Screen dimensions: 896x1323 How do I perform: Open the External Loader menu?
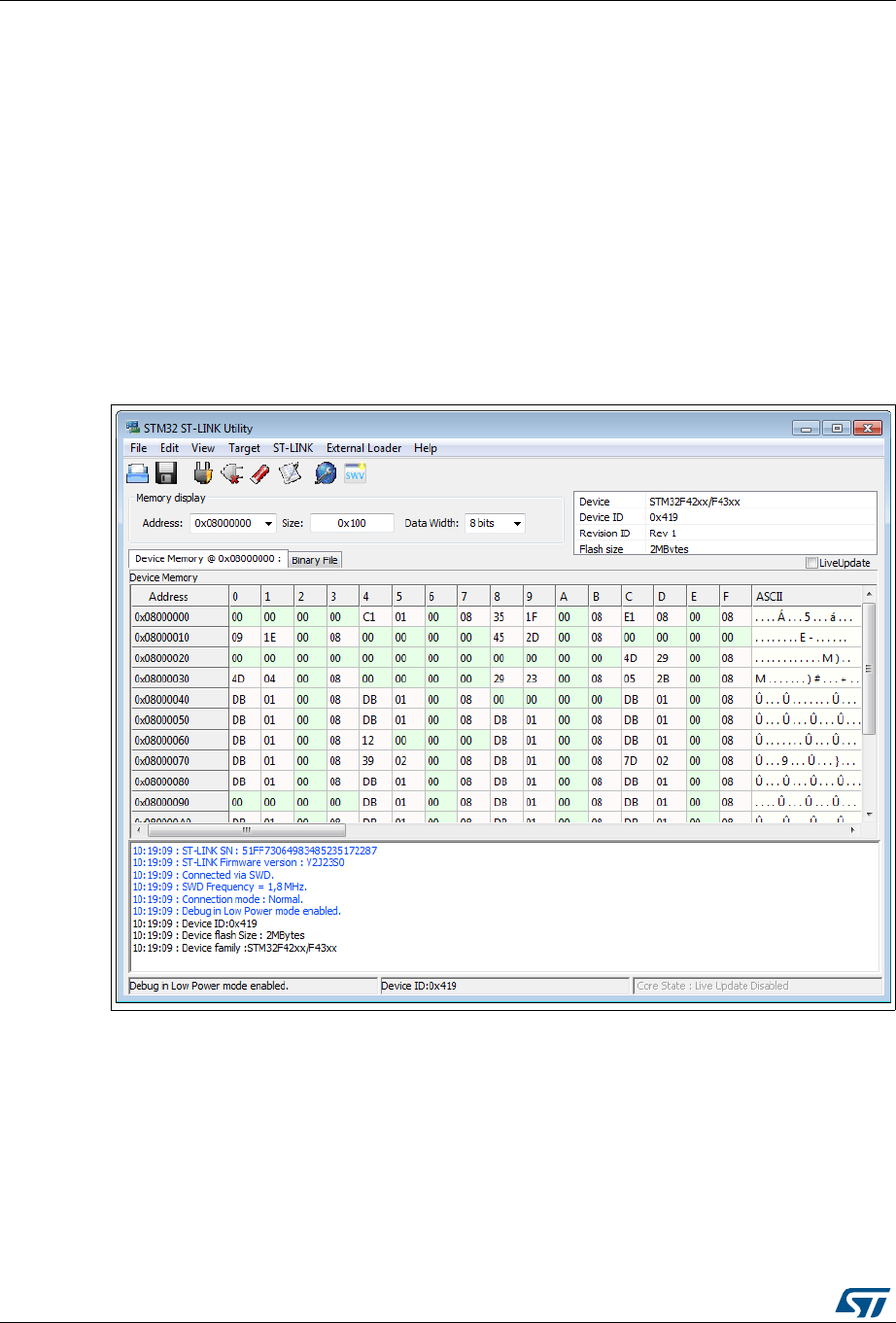click(364, 448)
